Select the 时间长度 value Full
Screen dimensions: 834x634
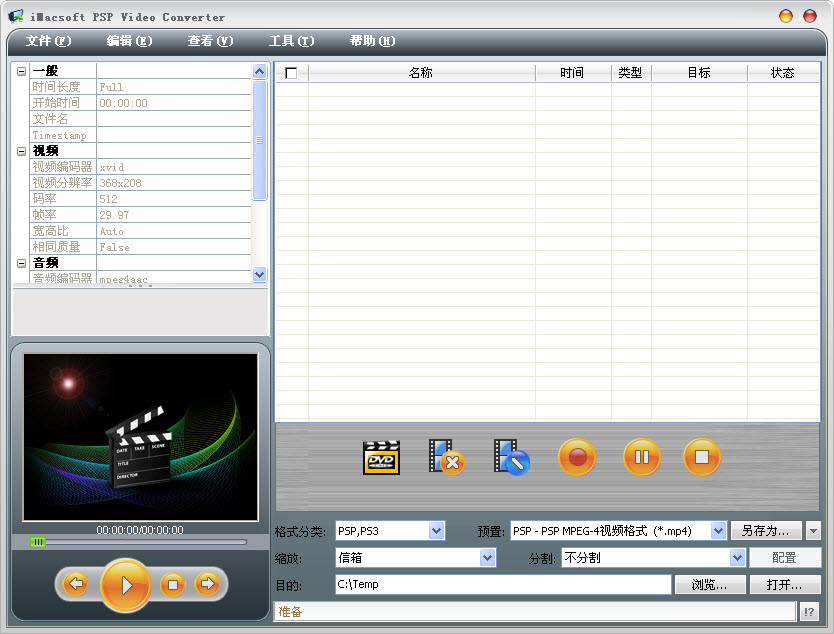(173, 87)
